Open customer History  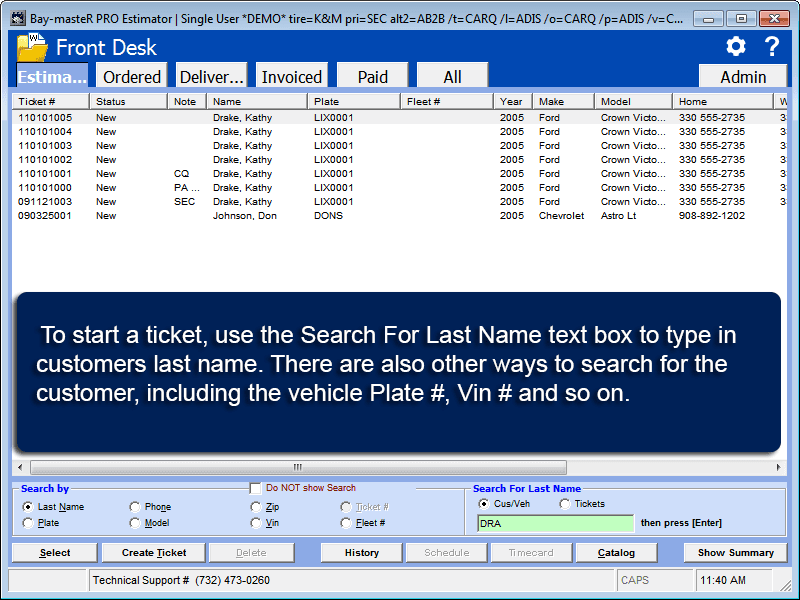[361, 553]
